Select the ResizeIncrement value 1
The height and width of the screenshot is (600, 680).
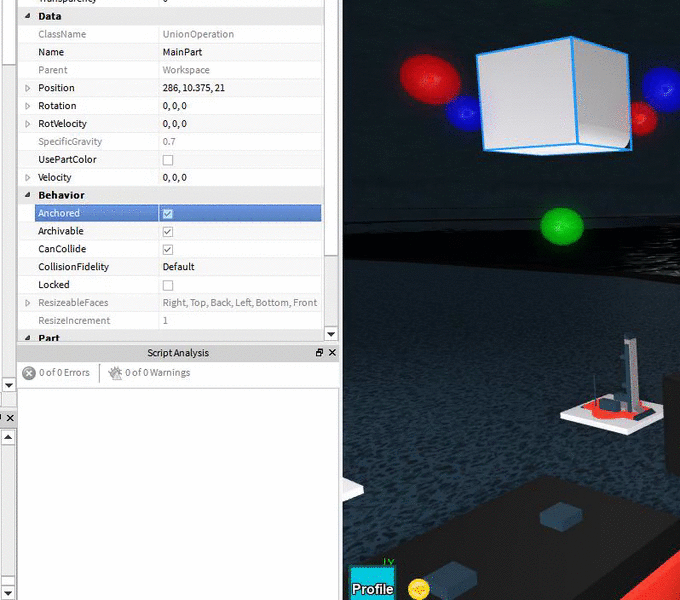pyautogui.click(x=165, y=321)
